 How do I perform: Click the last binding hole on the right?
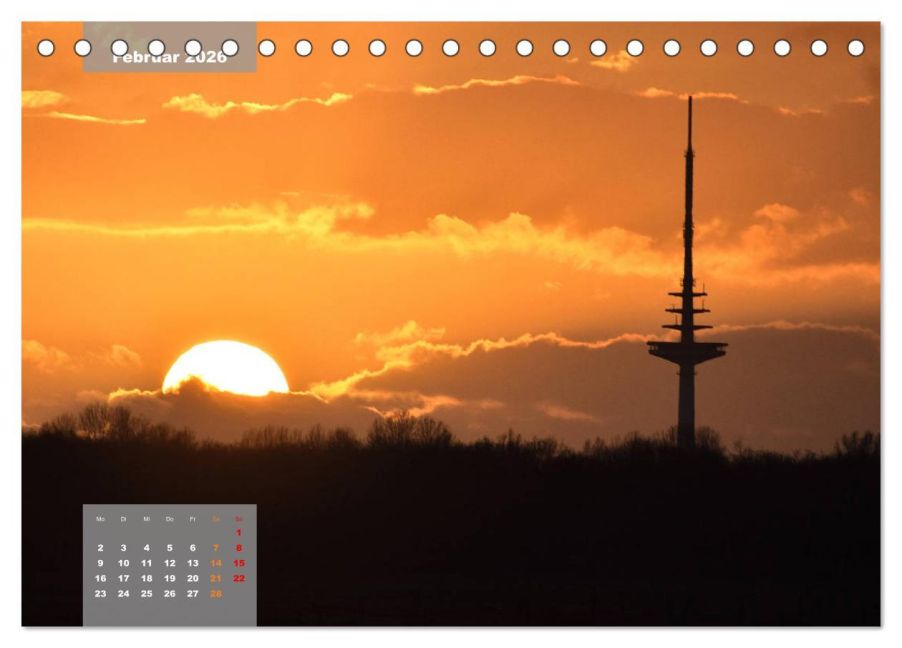tap(856, 47)
